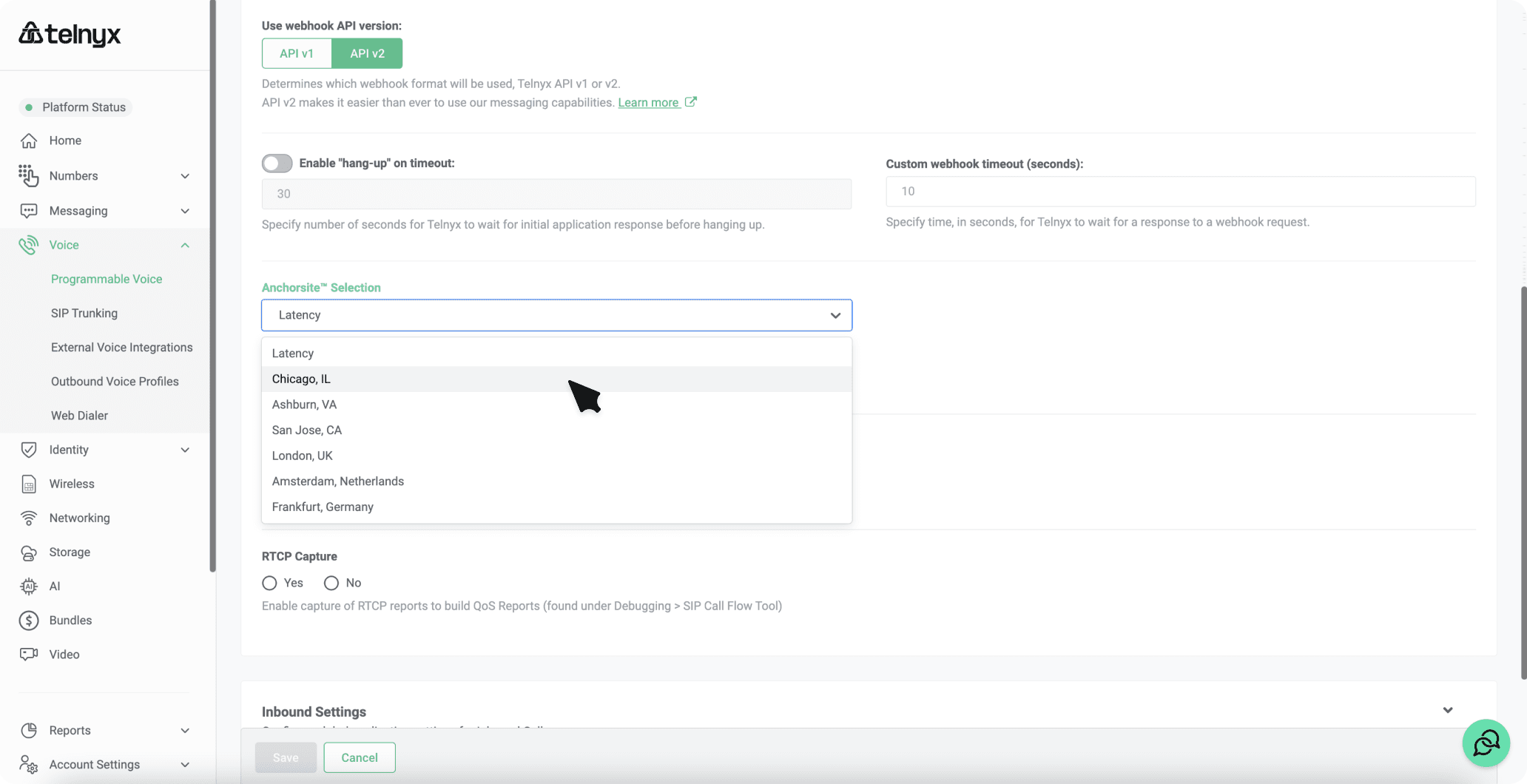The image size is (1527, 784).
Task: Click the Networking wifi icon
Action: pos(28,518)
